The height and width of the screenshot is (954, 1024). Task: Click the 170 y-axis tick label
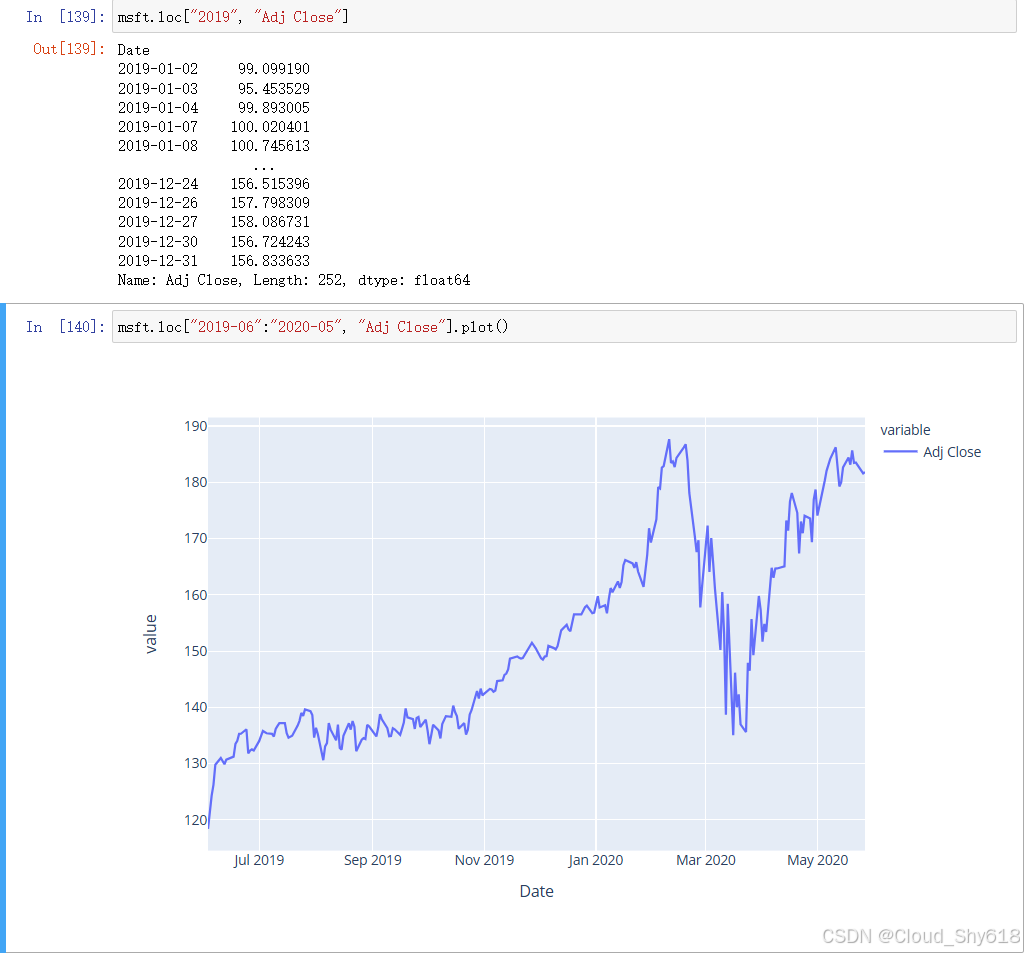pyautogui.click(x=195, y=539)
